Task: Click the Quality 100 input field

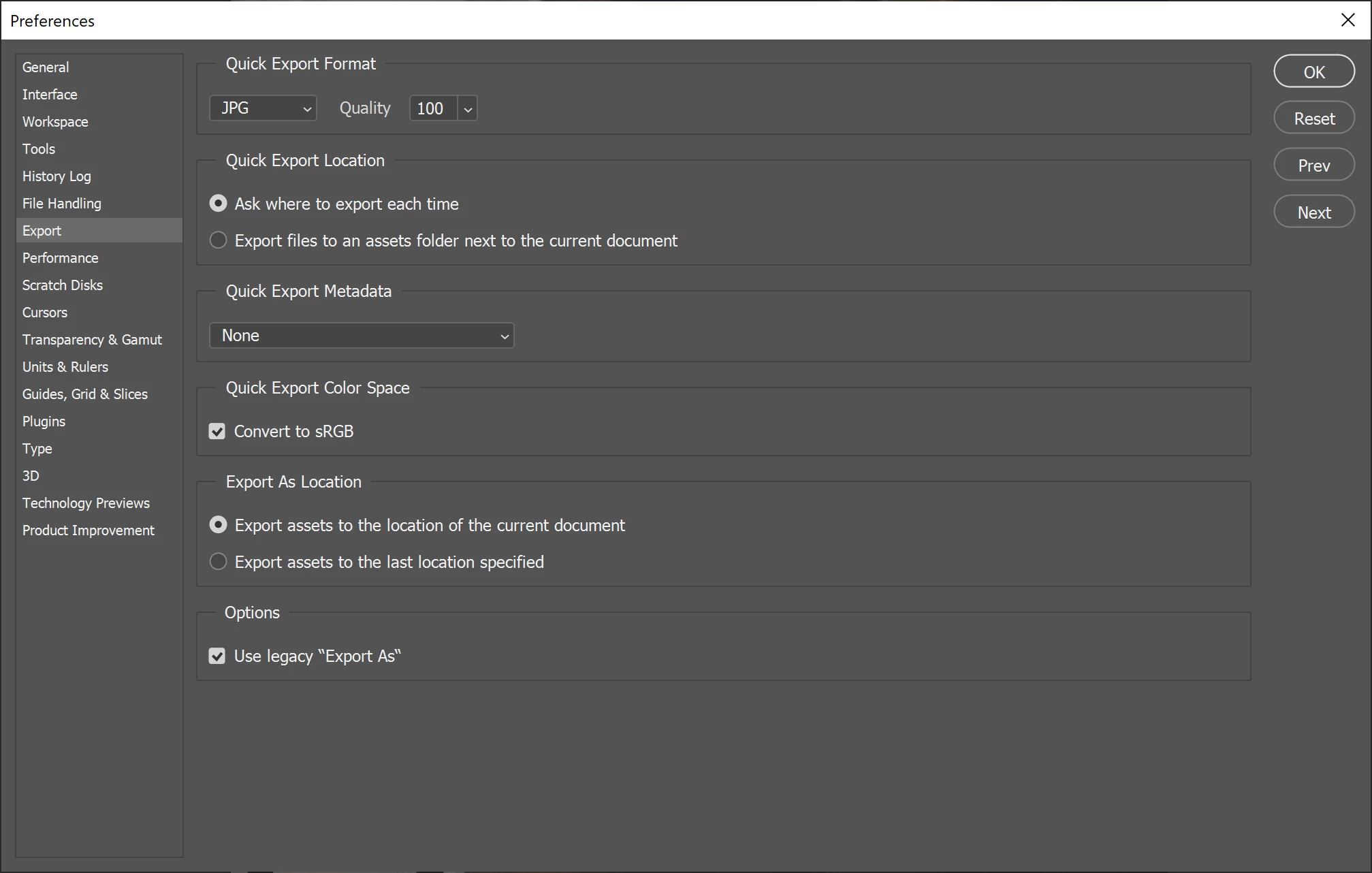Action: click(x=432, y=109)
